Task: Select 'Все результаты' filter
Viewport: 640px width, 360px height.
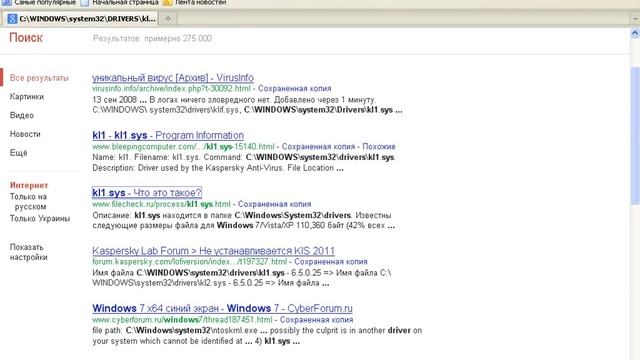Action: [x=39, y=78]
